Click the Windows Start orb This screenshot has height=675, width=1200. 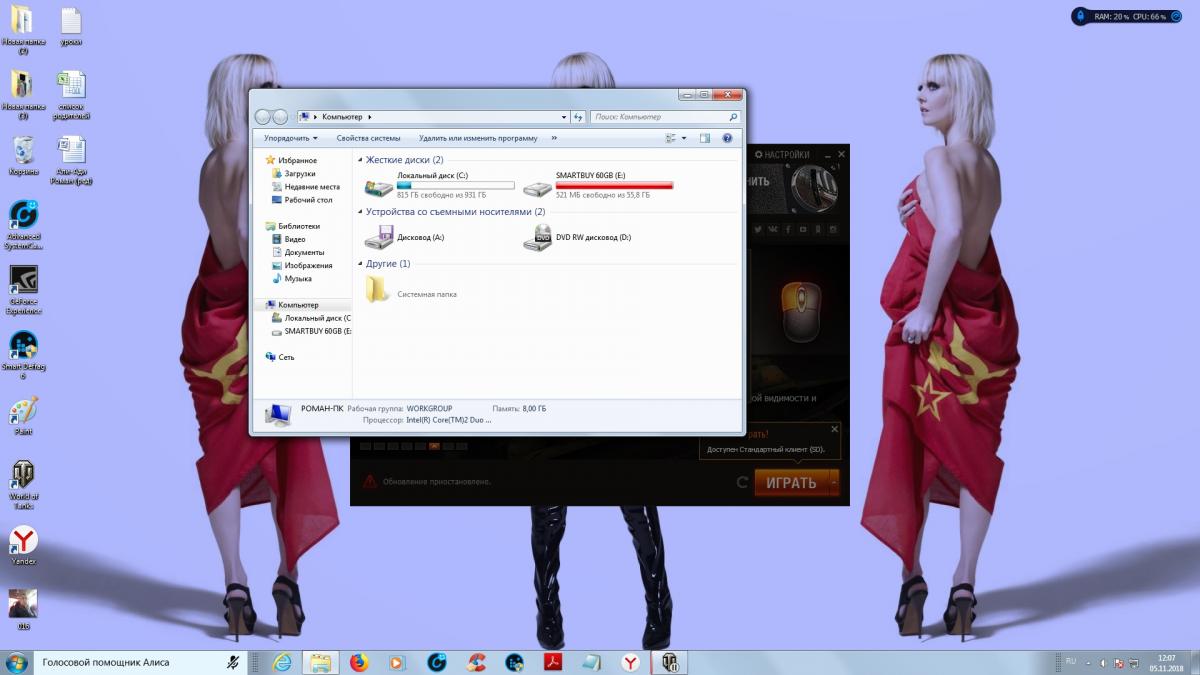point(17,662)
